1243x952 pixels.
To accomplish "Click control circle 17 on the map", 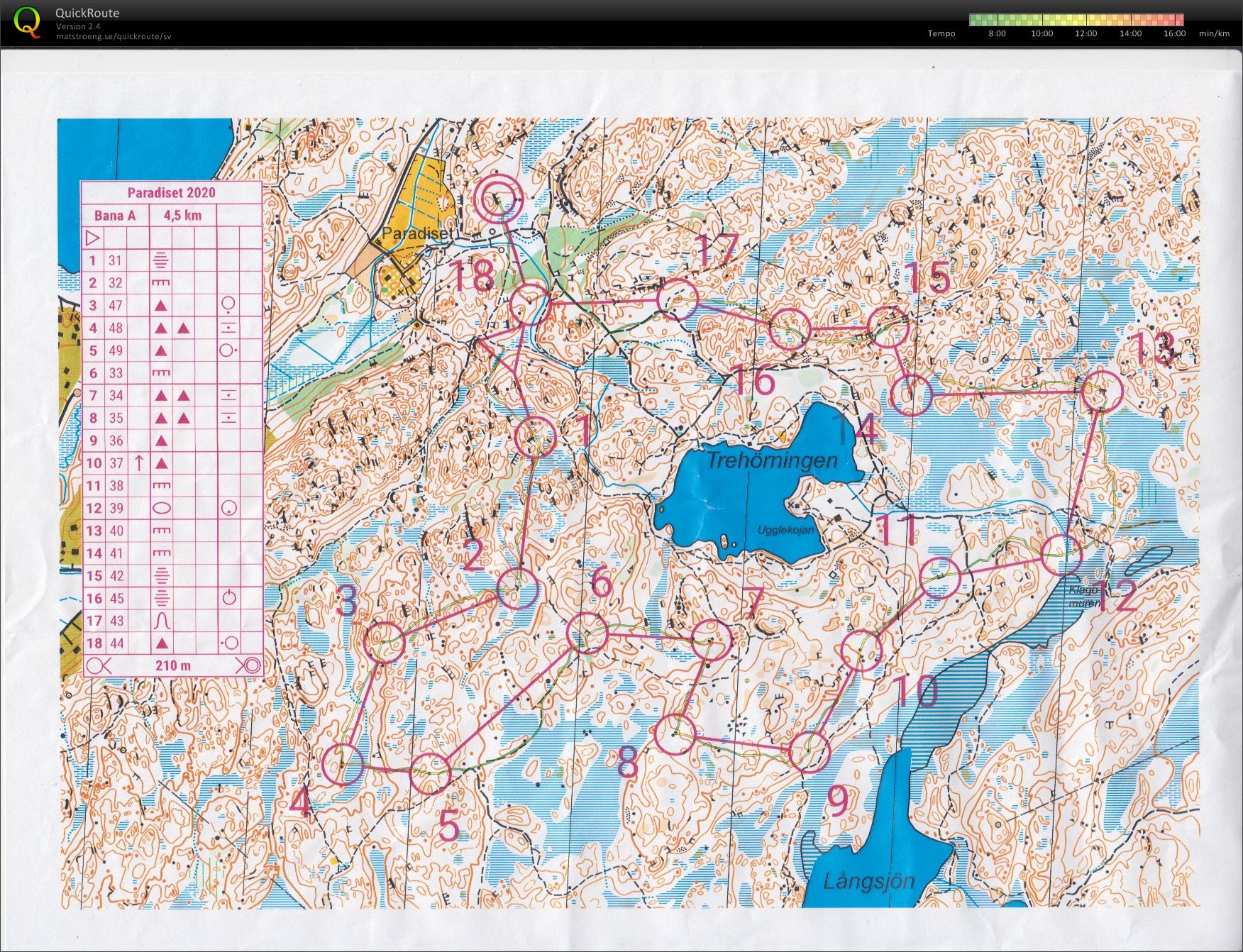I will (x=677, y=299).
